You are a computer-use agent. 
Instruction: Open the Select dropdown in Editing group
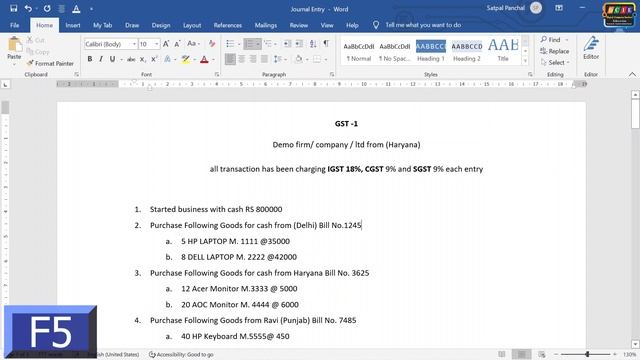[554, 62]
